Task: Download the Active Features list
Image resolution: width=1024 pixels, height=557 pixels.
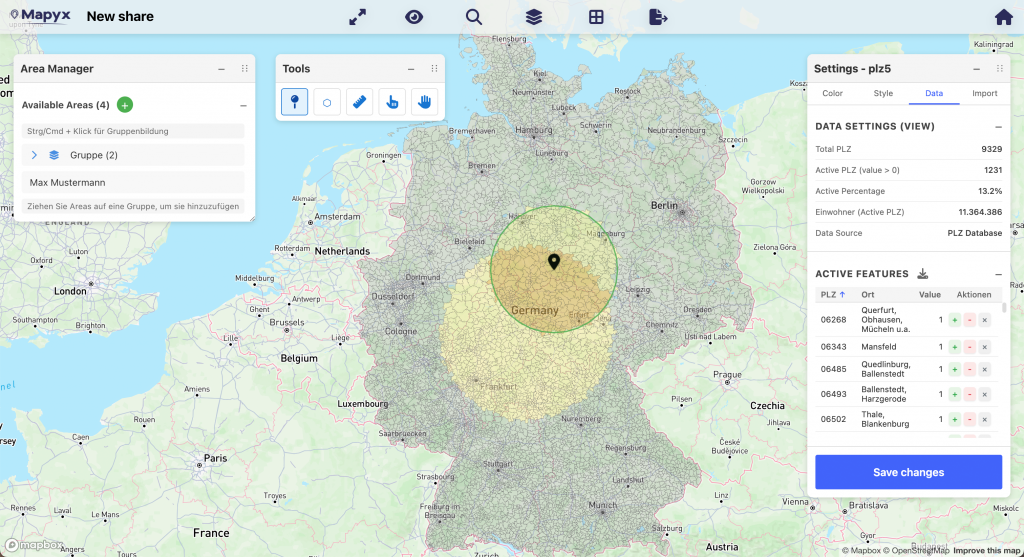Action: click(923, 274)
